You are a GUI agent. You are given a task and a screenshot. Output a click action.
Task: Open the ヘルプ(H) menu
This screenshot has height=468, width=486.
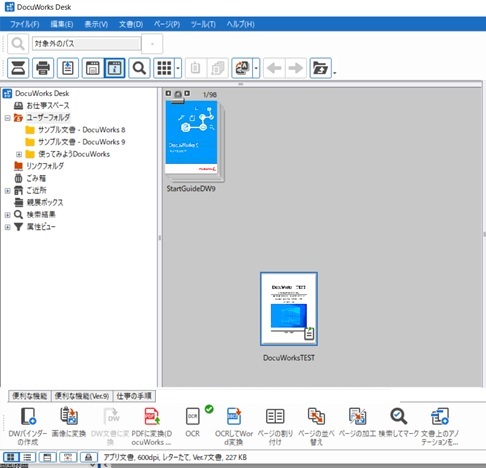pos(240,24)
